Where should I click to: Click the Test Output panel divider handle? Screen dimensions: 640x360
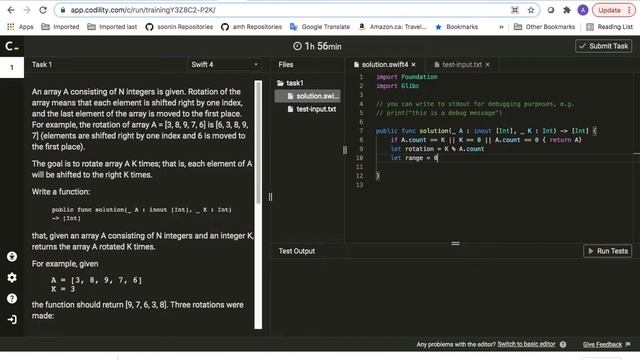pyautogui.click(x=456, y=244)
